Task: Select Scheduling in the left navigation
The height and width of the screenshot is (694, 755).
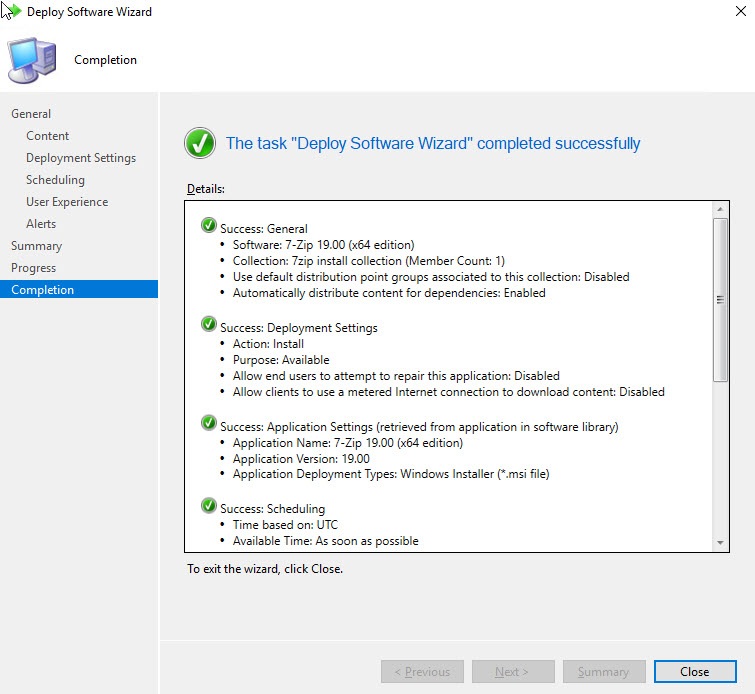Action: tap(55, 180)
